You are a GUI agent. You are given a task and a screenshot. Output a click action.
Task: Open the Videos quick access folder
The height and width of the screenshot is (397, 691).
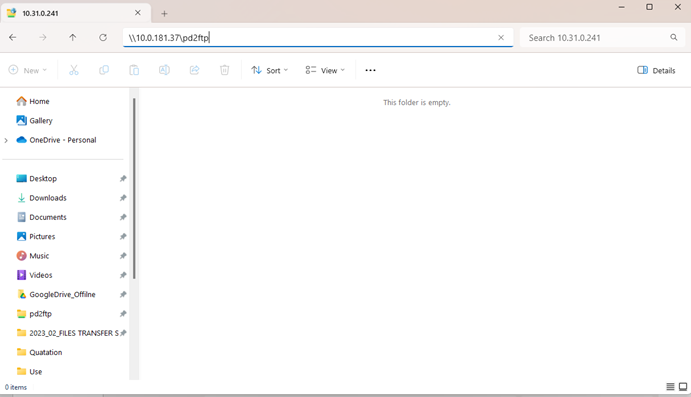[41, 275]
